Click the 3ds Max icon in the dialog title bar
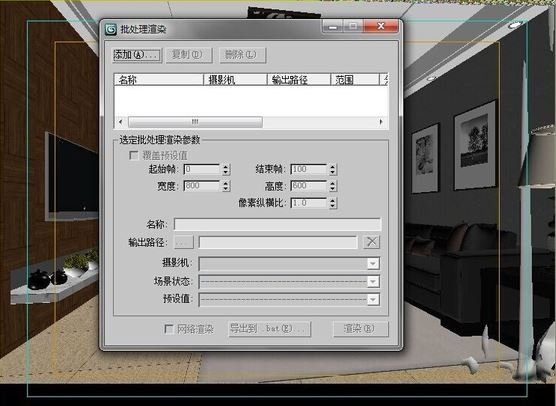This screenshot has height=406, width=556. click(x=111, y=29)
